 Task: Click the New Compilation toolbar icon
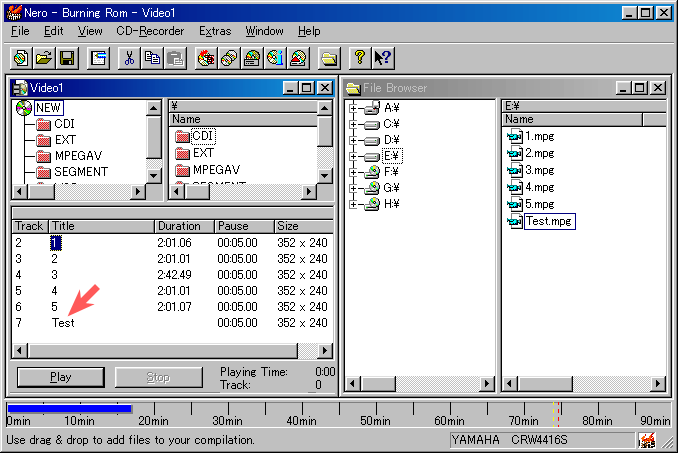(x=21, y=58)
